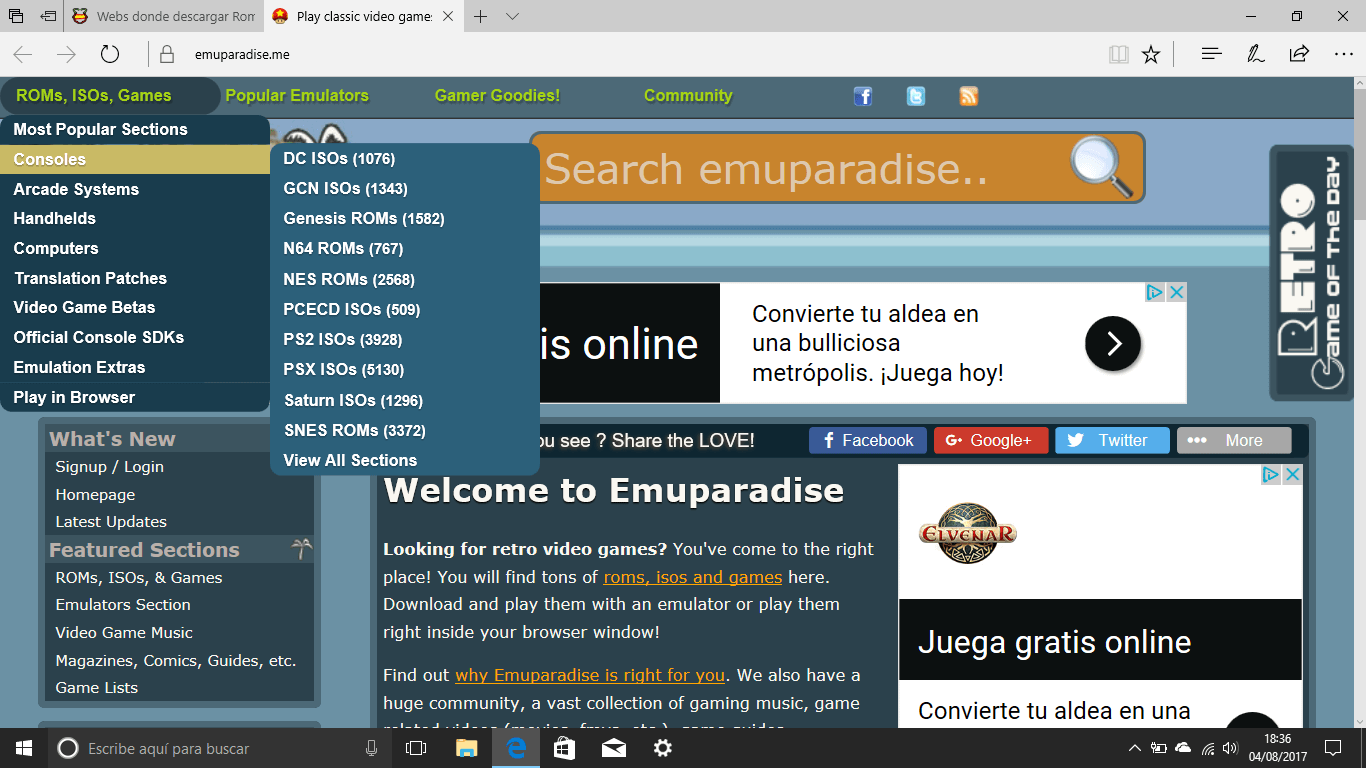Switch to Webs donde descargar Rom tab
The width and height of the screenshot is (1366, 768).
165,16
